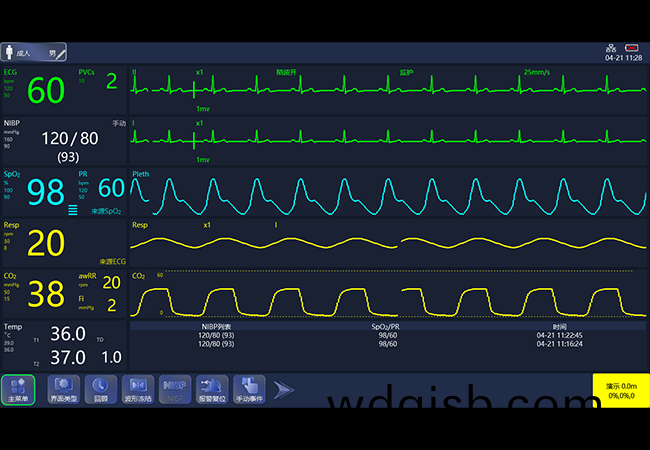650x450 pixels.
Task: Expand more quick keys with the arrow
Action: coord(284,390)
